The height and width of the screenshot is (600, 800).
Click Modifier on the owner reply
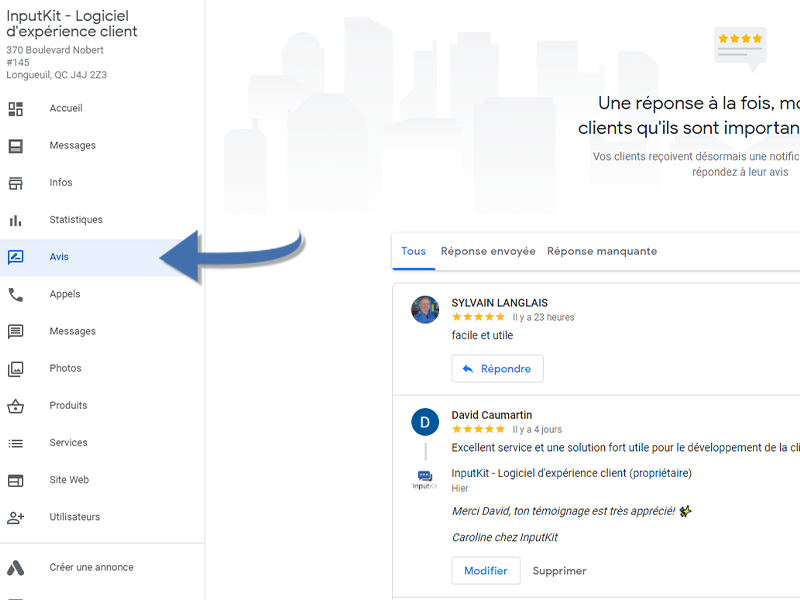click(x=486, y=570)
